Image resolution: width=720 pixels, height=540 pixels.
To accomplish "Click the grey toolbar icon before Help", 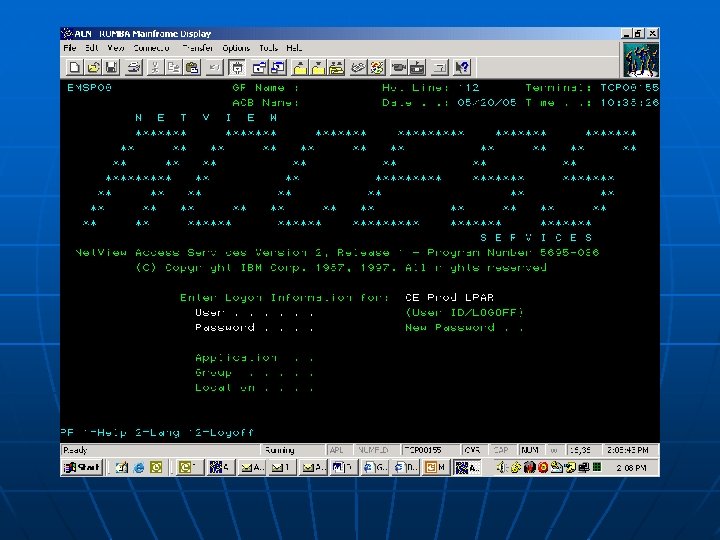I will (440, 68).
